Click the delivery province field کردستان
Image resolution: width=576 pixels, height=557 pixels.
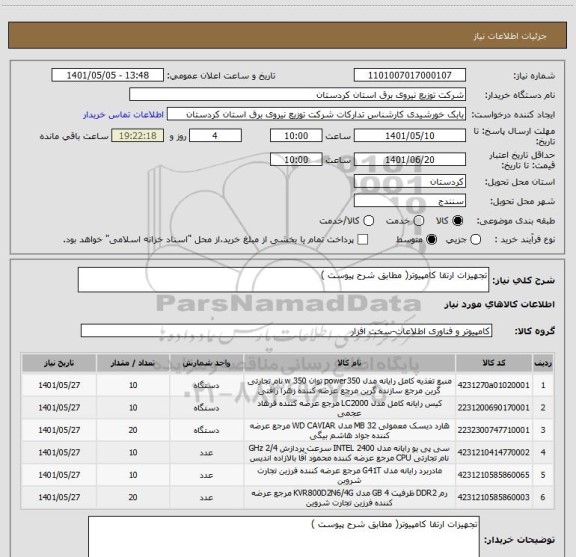[x=410, y=182]
